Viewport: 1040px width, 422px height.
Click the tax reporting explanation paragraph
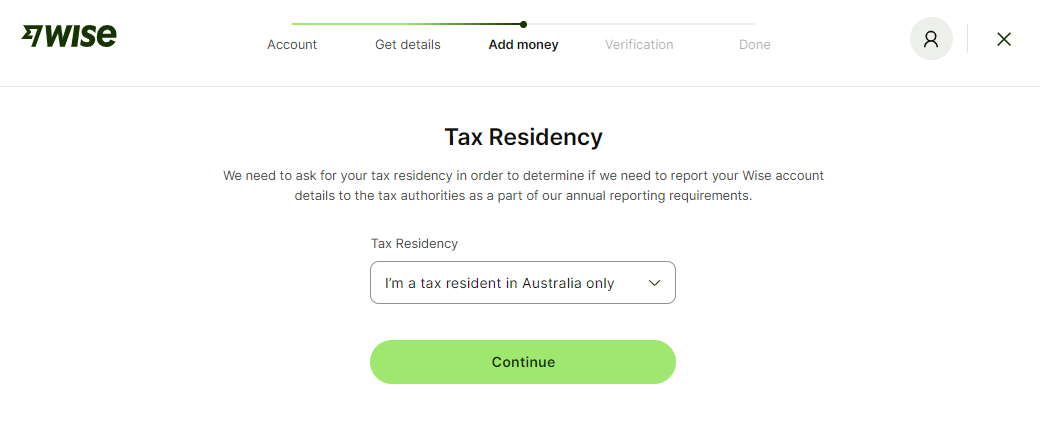(x=523, y=186)
